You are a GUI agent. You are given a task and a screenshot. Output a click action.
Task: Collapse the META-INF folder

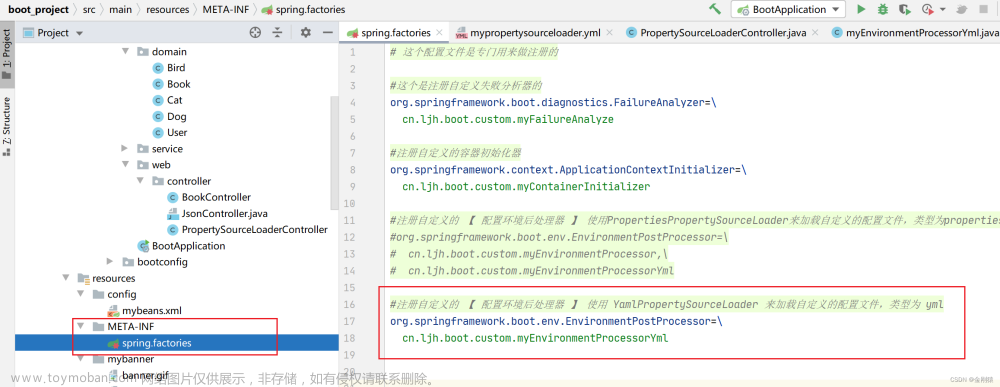(80, 326)
